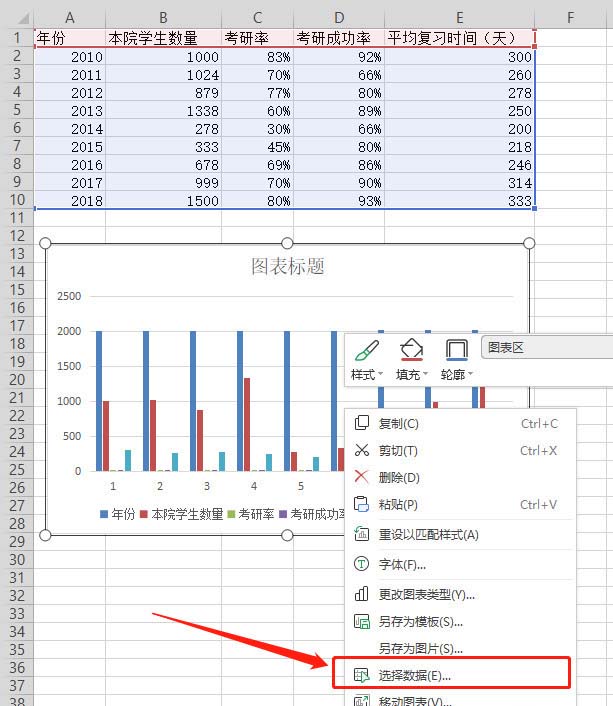613x706 pixels.
Task: Open the 轮廓 dropdown arrow
Action: pyautogui.click(x=470, y=374)
